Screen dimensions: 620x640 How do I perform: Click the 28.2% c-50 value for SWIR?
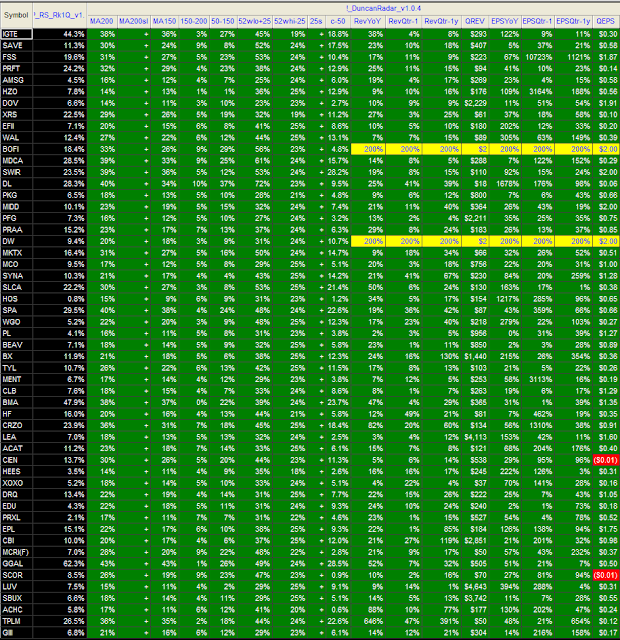pyautogui.click(x=338, y=172)
